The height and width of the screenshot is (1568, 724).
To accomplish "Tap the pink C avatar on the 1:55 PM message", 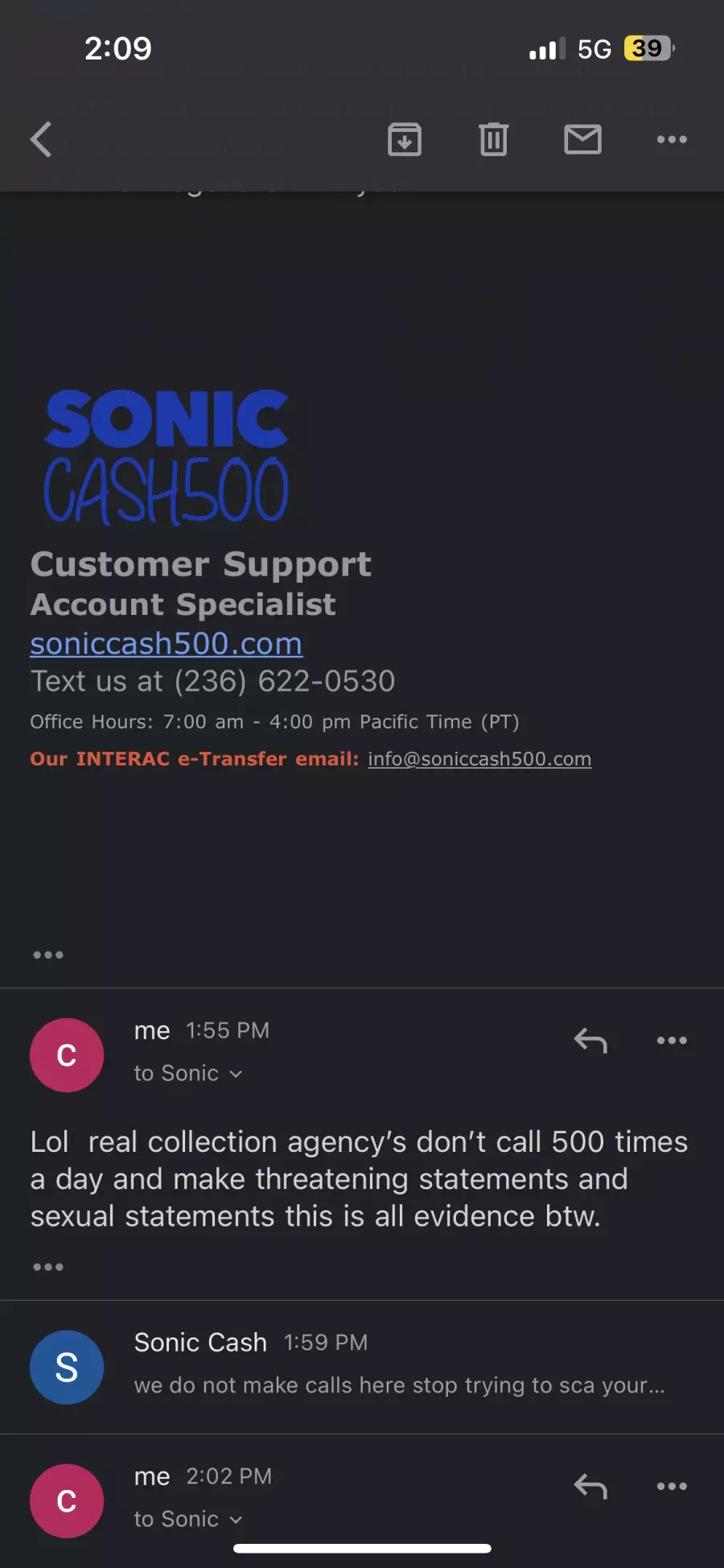I will [x=67, y=1055].
